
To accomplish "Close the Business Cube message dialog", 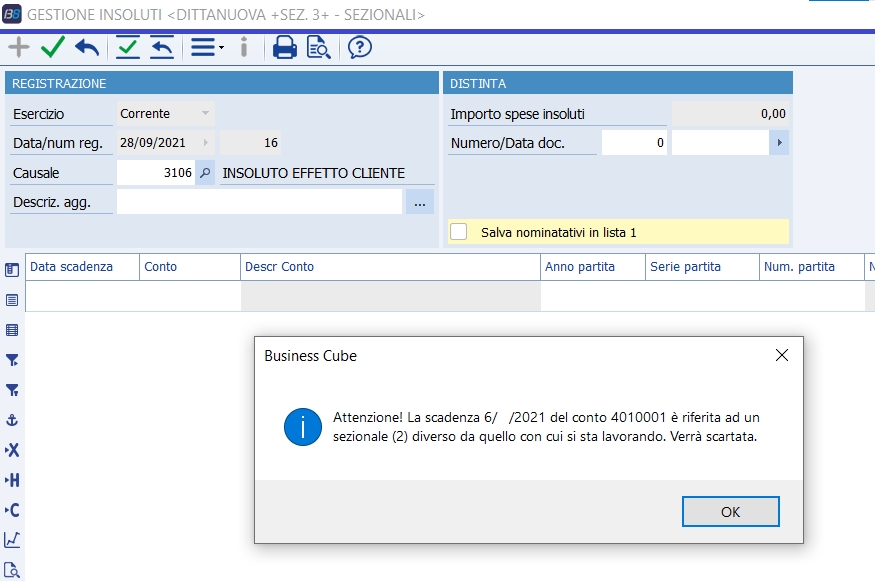I will pyautogui.click(x=782, y=355).
